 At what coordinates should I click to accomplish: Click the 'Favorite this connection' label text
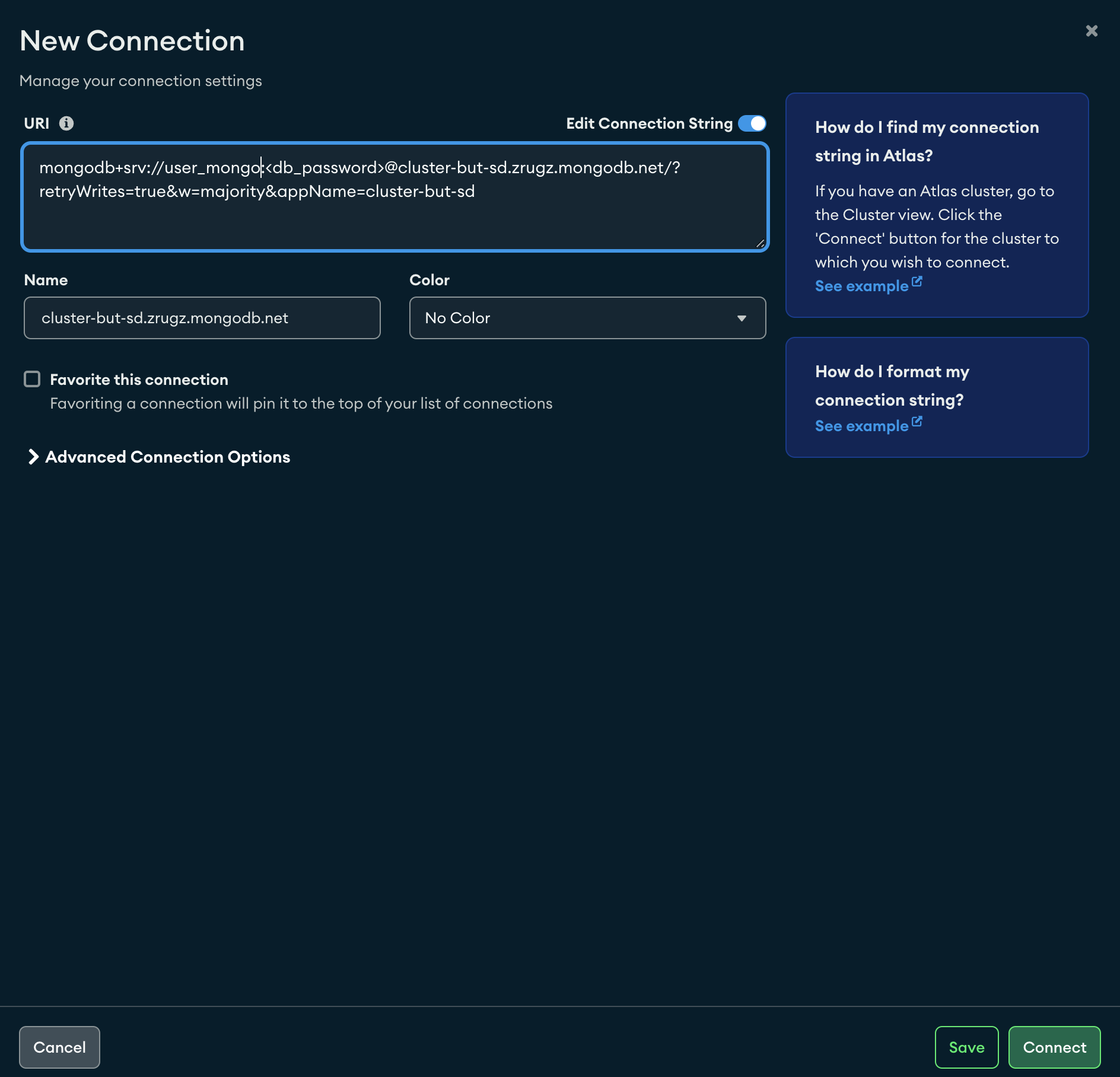coord(139,380)
